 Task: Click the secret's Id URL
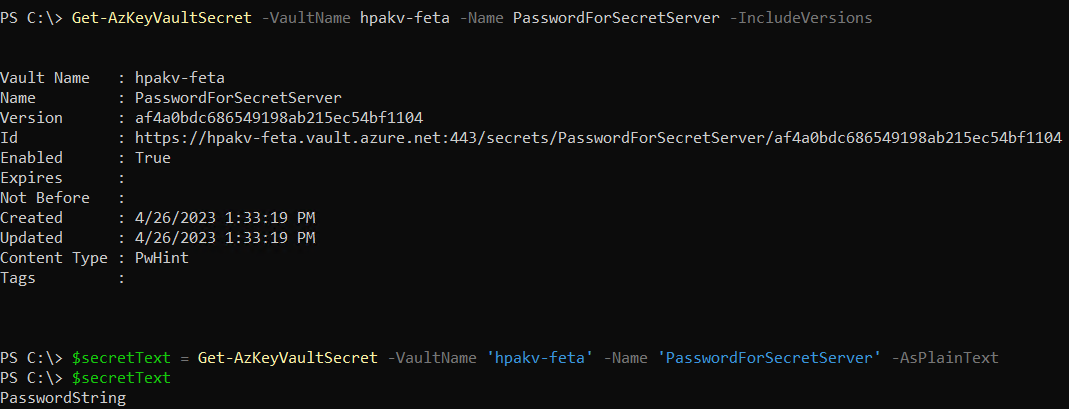(598, 138)
